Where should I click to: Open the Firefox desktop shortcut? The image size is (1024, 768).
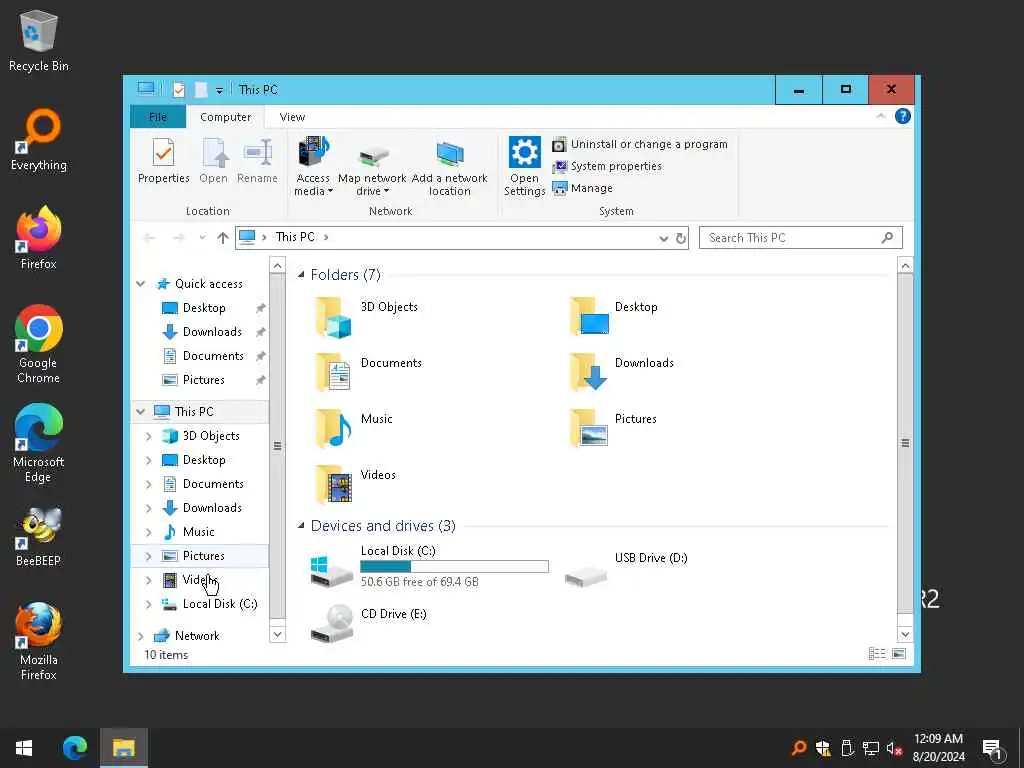[x=39, y=238]
